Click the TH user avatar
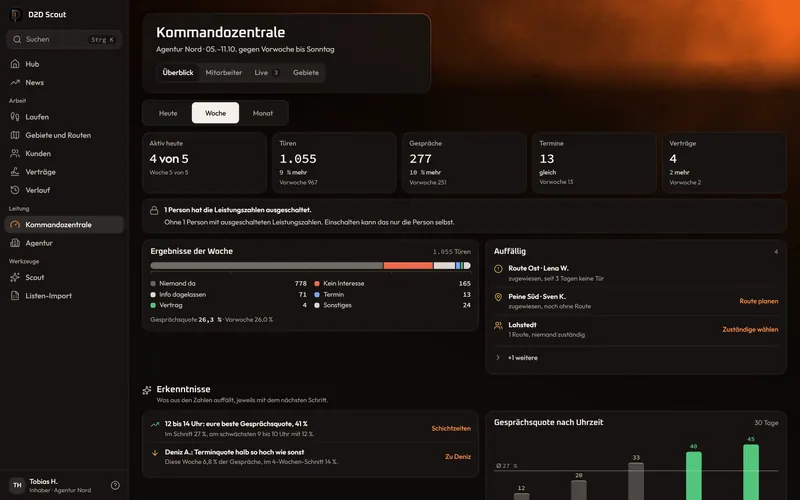 [x=17, y=485]
